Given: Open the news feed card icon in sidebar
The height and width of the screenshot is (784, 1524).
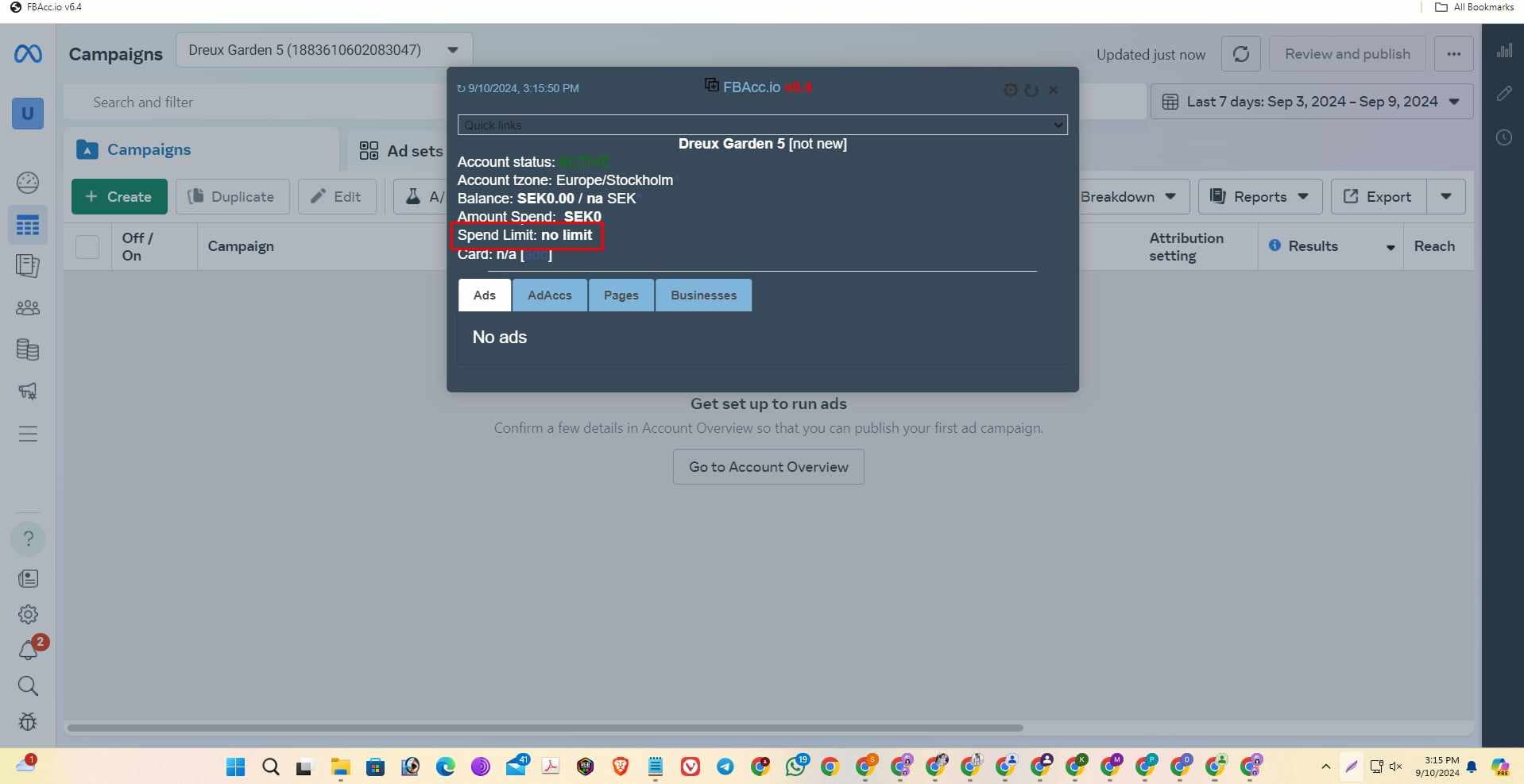Looking at the screenshot, I should point(28,578).
